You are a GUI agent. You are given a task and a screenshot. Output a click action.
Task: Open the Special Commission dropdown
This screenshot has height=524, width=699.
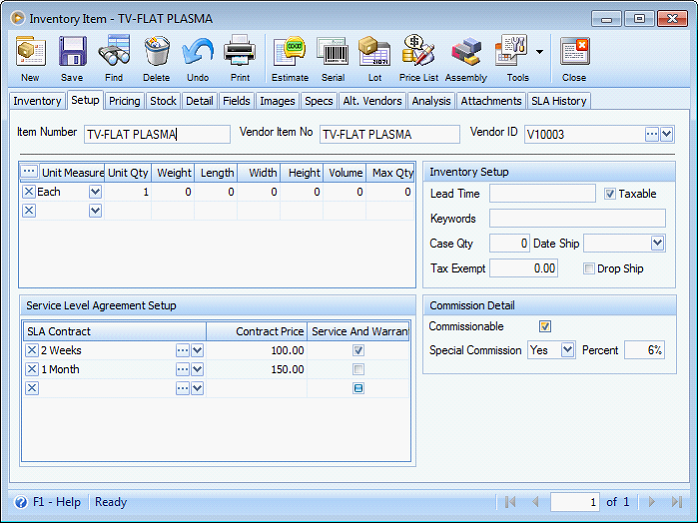pos(567,350)
